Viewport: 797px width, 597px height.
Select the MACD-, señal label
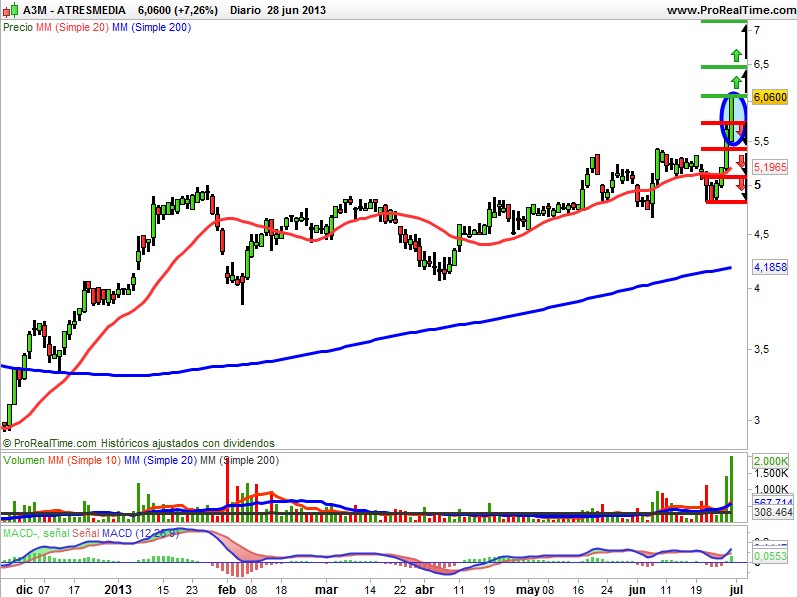click(x=36, y=533)
